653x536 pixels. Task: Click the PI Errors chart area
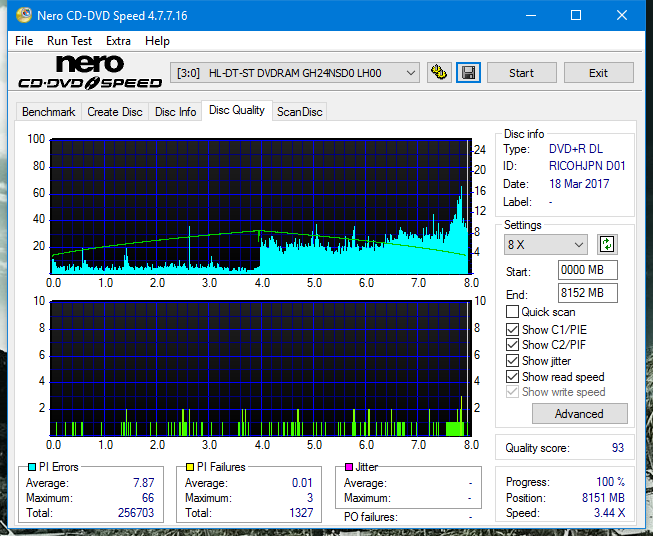point(261,206)
